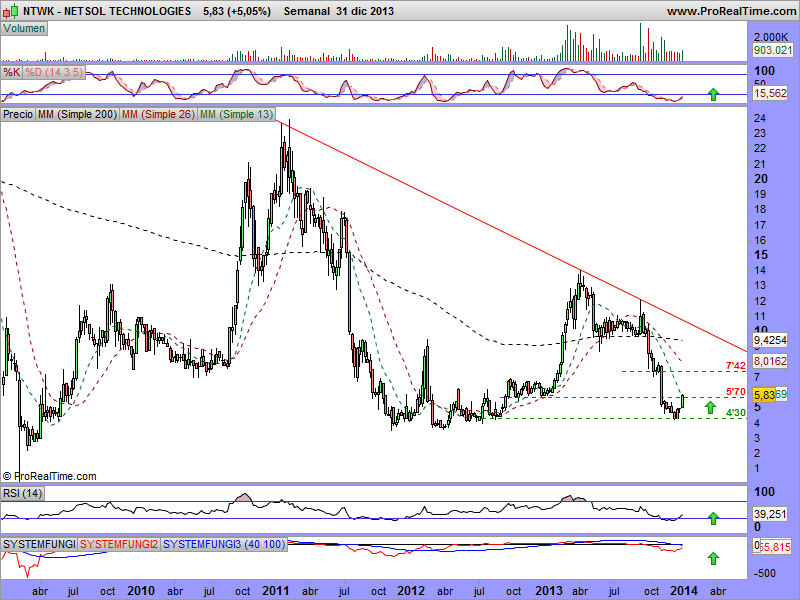The image size is (800, 600).
Task: Click the Semanal timeframe text
Action: (307, 11)
